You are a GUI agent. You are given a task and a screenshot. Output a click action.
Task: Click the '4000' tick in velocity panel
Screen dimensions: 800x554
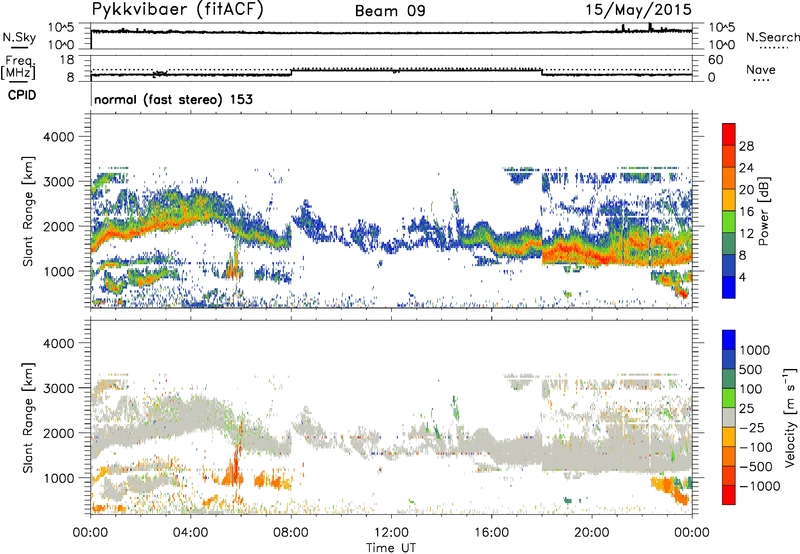coord(59,343)
